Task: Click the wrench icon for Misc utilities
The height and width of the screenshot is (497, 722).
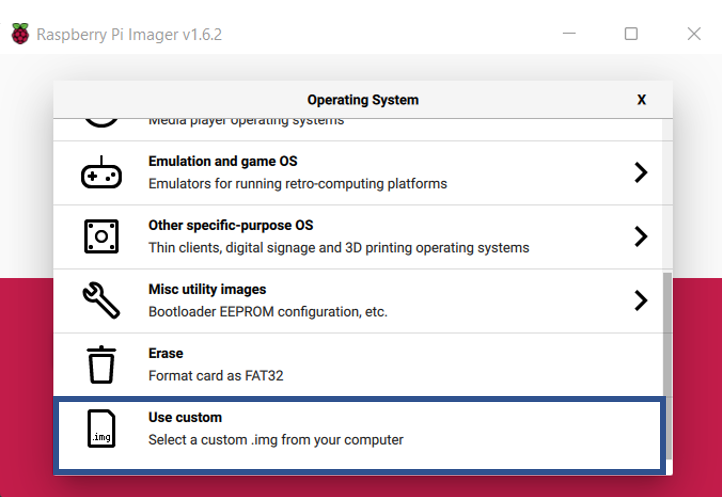Action: (x=101, y=300)
